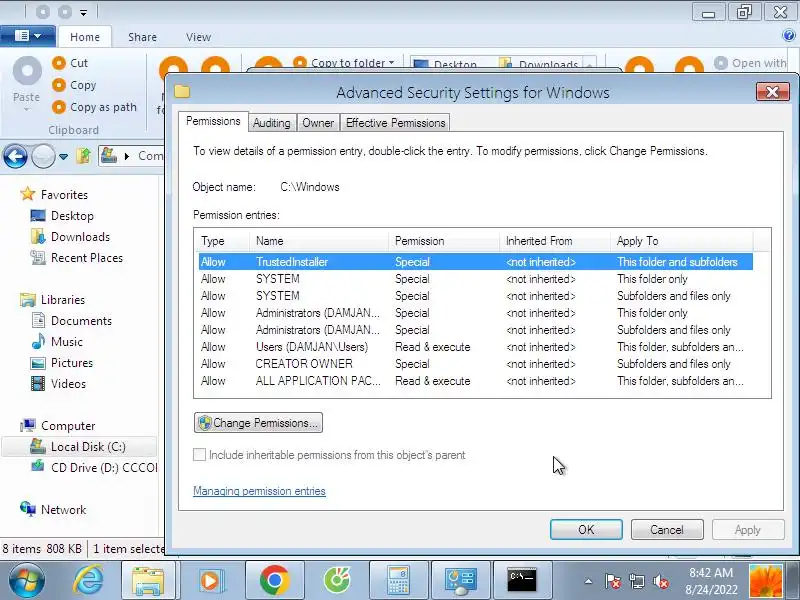Select the Users (DAMJAN\Users) permission entry

(x=476, y=347)
